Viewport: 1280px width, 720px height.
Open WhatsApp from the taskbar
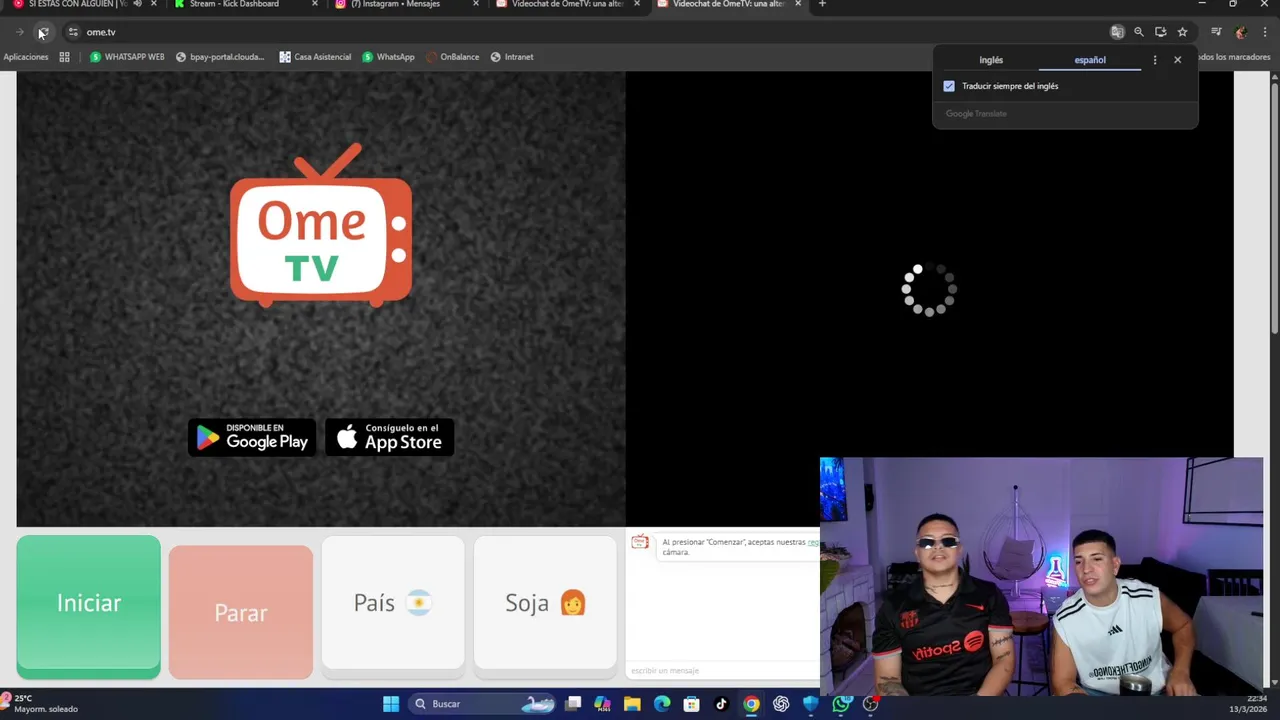click(841, 704)
